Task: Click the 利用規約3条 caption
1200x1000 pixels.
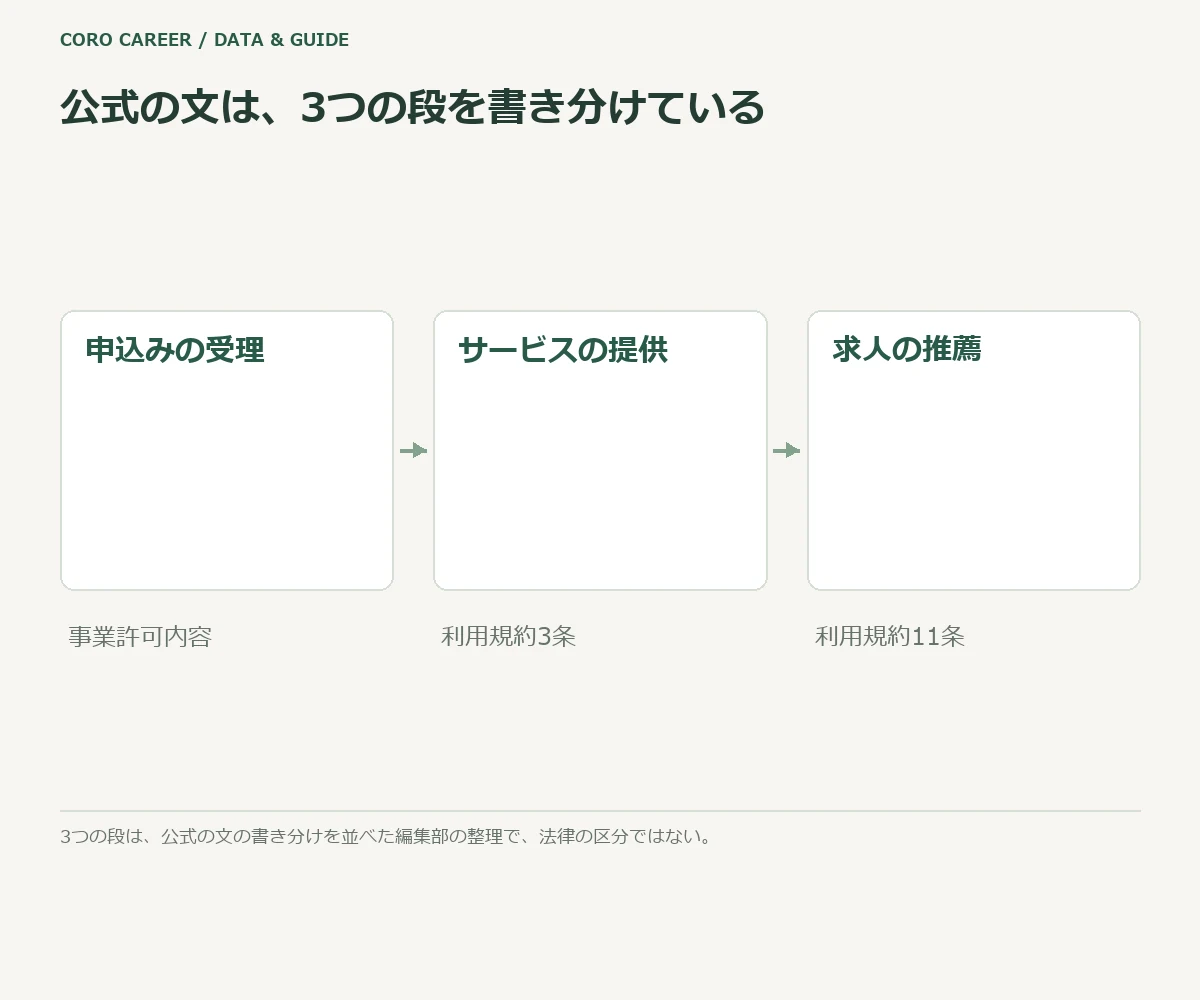Action: (508, 636)
